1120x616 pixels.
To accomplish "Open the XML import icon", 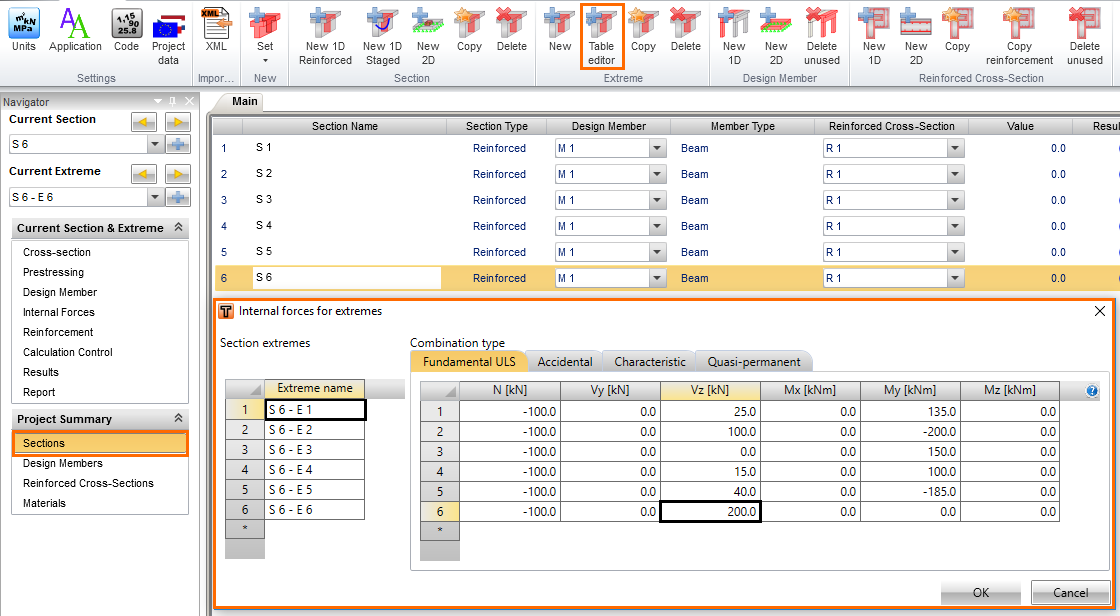I will point(216,29).
